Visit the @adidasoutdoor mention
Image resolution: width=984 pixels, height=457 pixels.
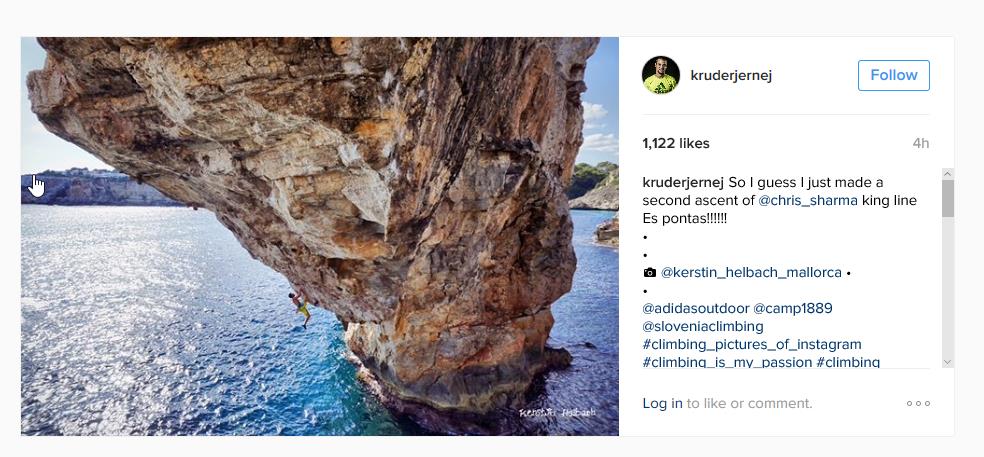695,308
